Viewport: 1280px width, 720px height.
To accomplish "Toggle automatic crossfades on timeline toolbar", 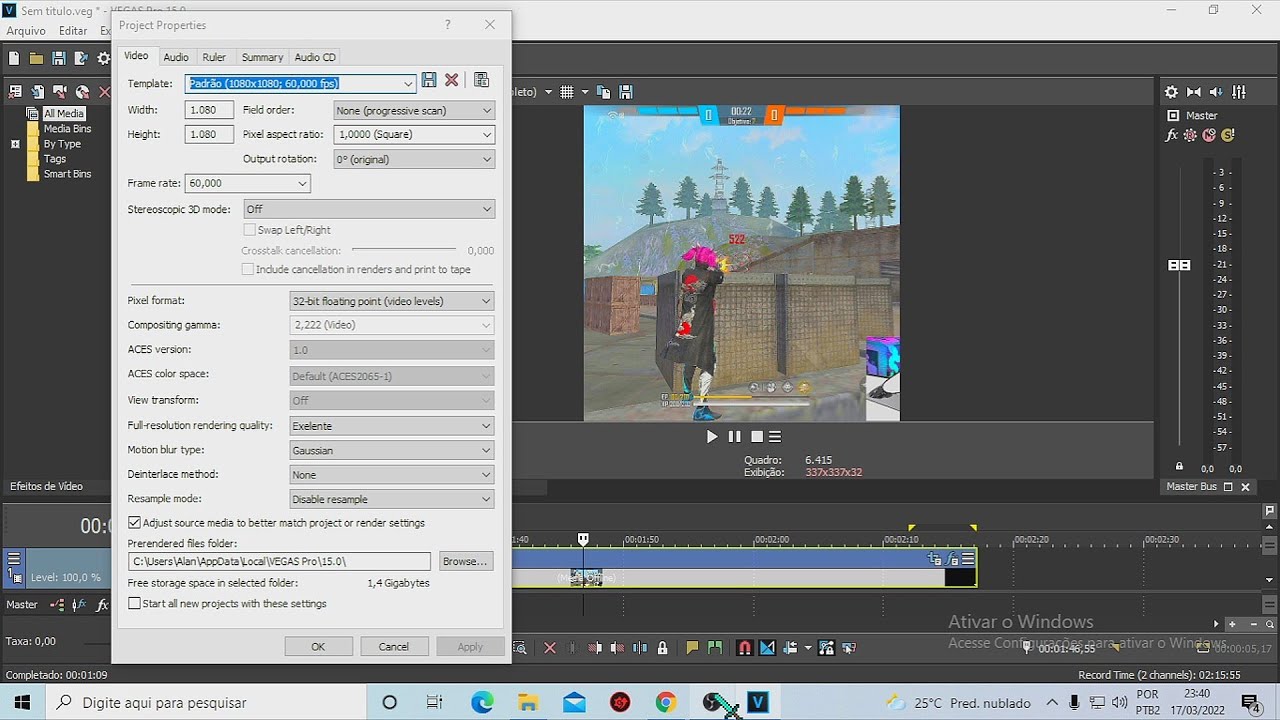I will pyautogui.click(x=767, y=648).
